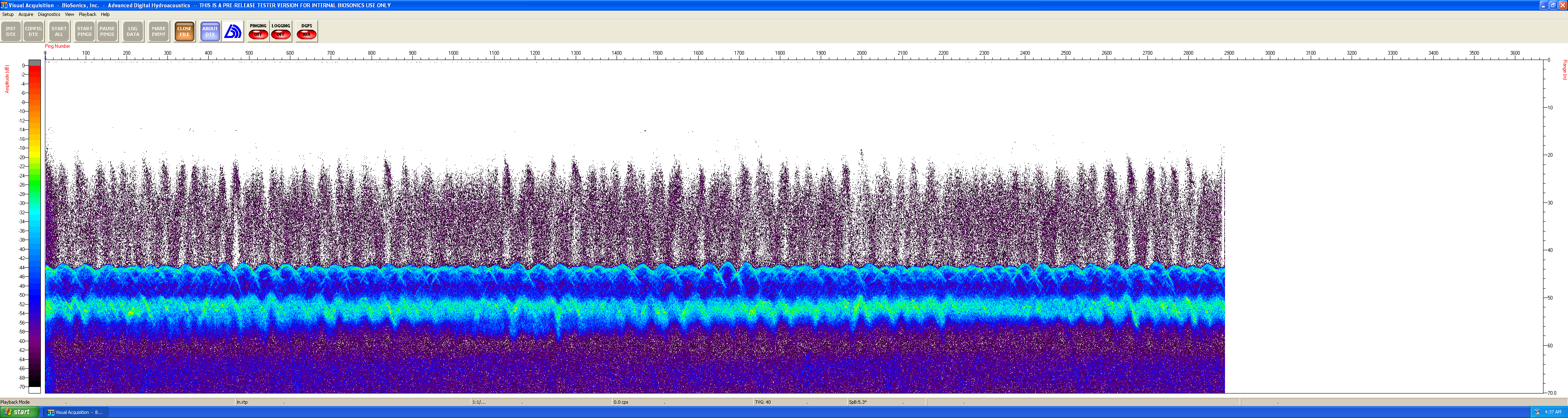This screenshot has width=1568, height=418.
Task: Open the Acquire menu
Action: [26, 15]
